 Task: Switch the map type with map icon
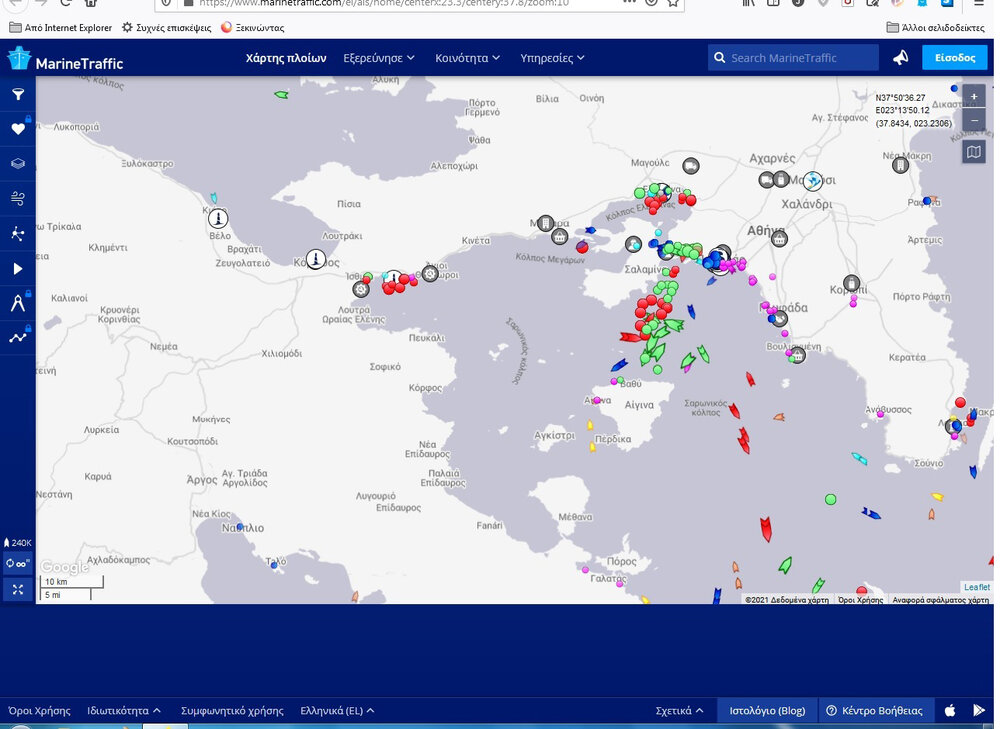[974, 152]
